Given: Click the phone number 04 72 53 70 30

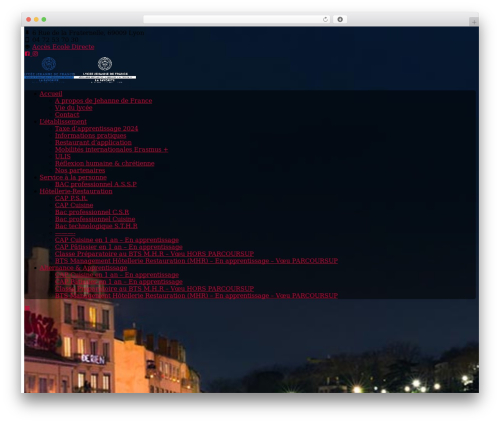Looking at the screenshot, I should [x=55, y=40].
